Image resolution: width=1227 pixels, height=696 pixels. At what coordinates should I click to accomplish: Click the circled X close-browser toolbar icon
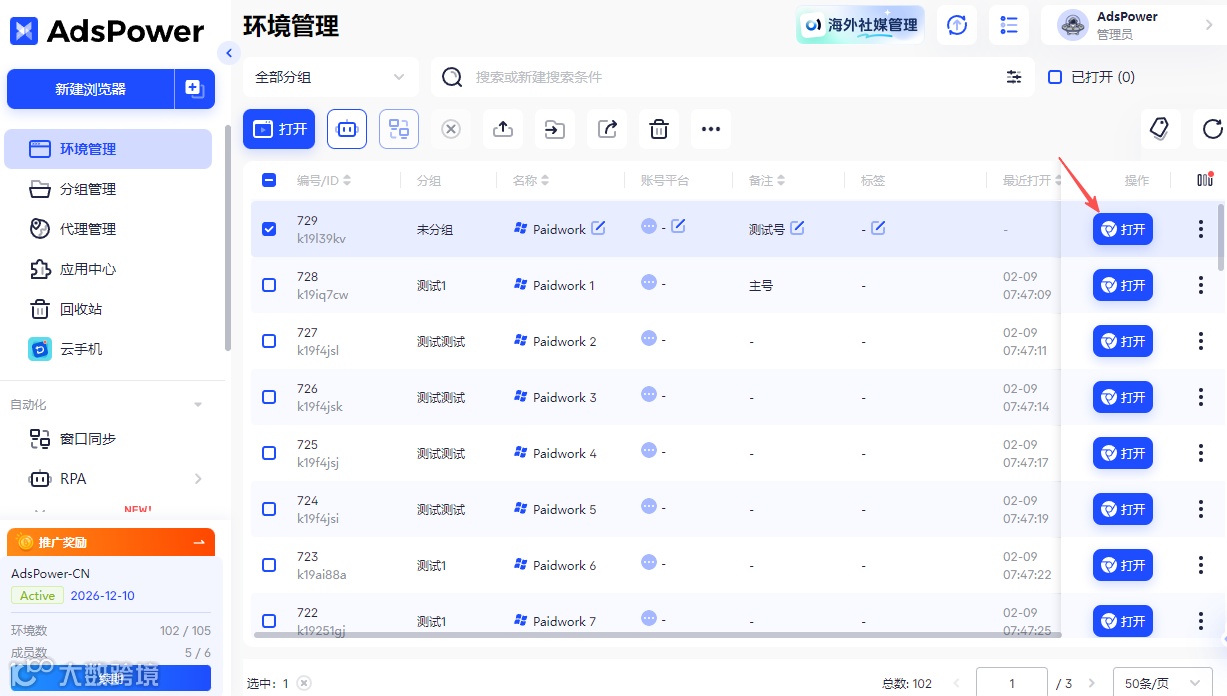click(x=451, y=129)
